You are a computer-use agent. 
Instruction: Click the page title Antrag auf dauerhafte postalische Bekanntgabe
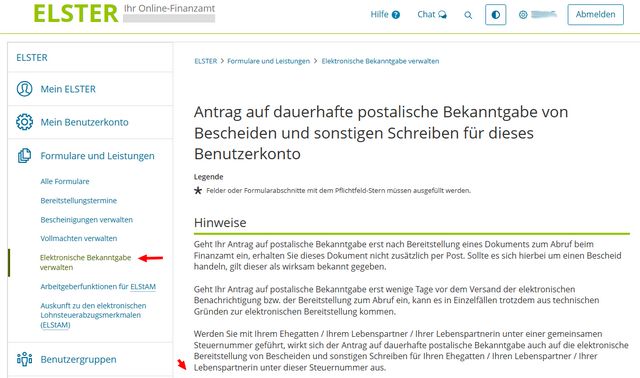click(x=381, y=133)
